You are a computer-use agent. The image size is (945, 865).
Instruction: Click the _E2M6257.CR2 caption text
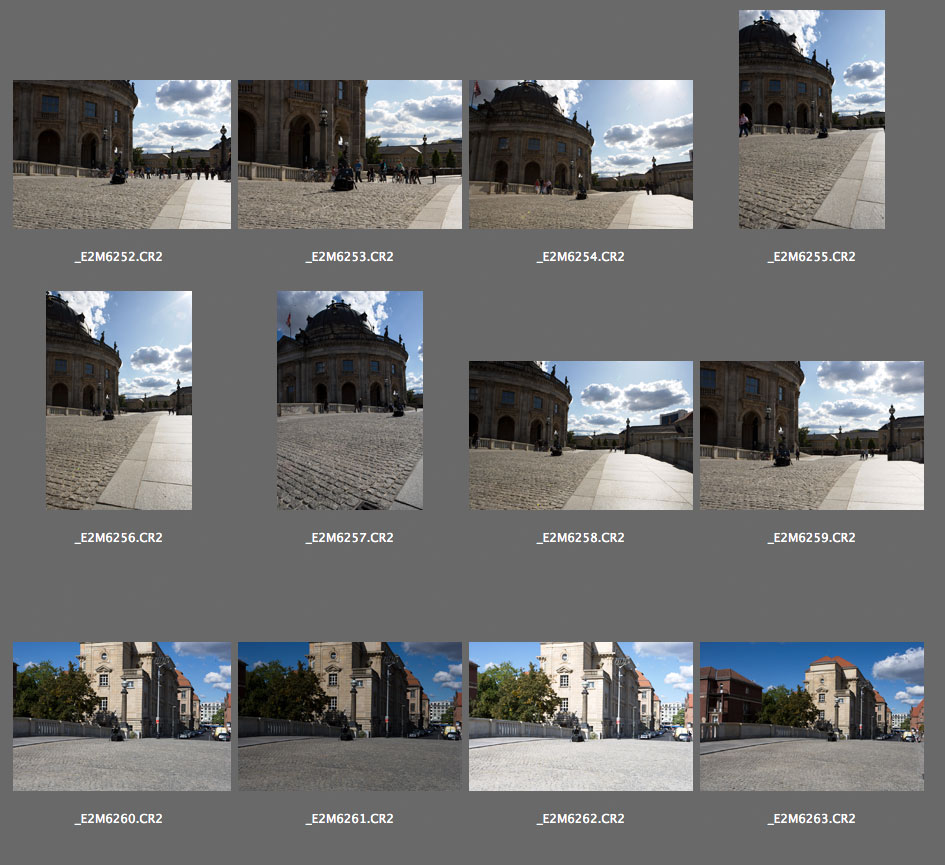click(x=350, y=538)
